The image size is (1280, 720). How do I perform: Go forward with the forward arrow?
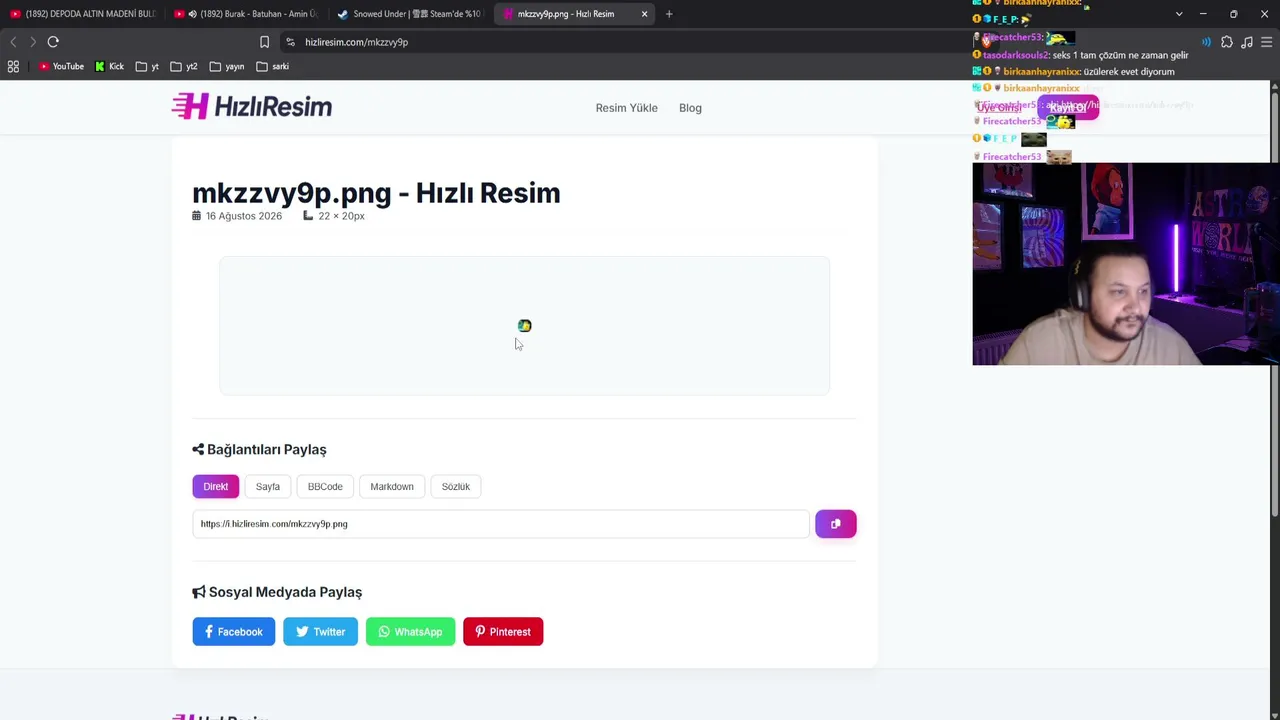32,42
